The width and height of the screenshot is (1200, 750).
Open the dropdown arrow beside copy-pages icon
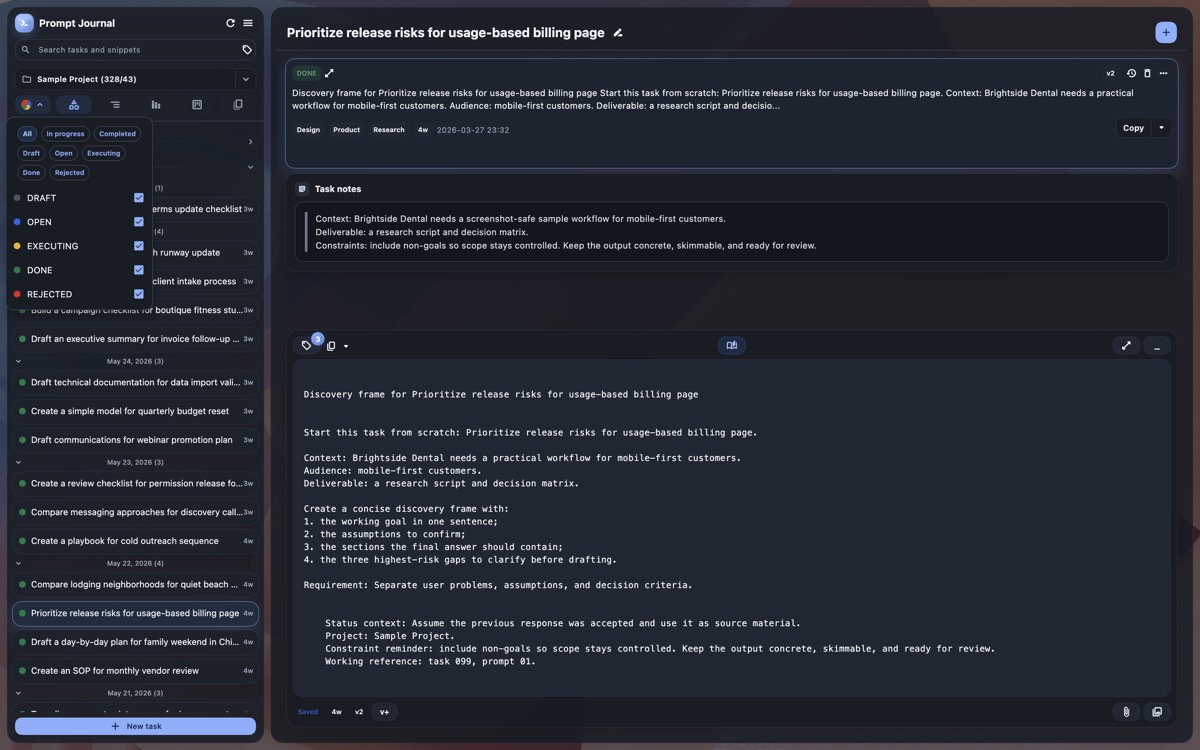346,347
